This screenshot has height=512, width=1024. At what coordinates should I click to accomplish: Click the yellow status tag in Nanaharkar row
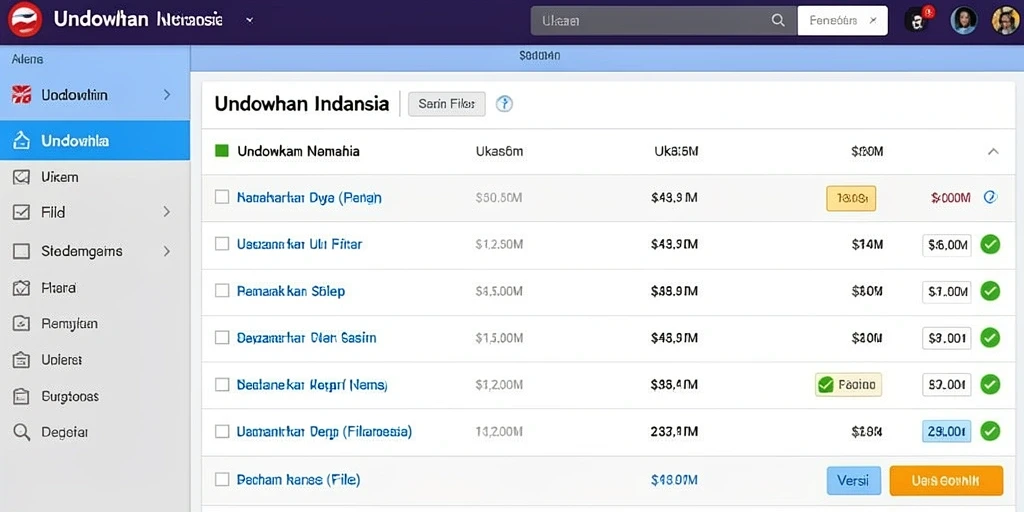(x=851, y=198)
